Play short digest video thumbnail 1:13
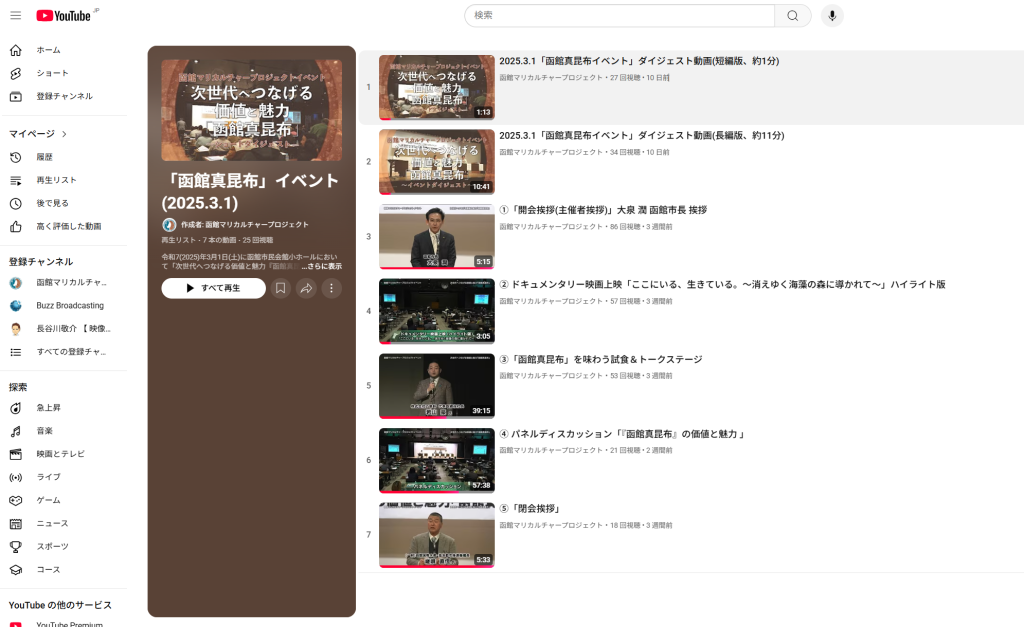 click(437, 88)
